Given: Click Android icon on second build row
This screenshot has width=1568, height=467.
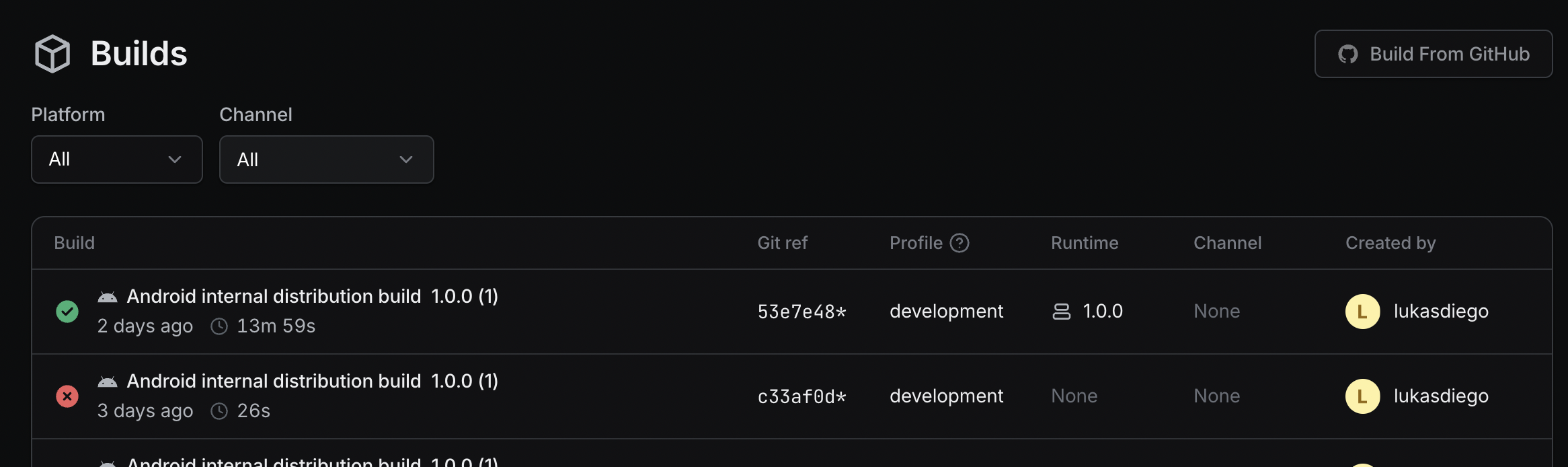Looking at the screenshot, I should click(x=108, y=382).
